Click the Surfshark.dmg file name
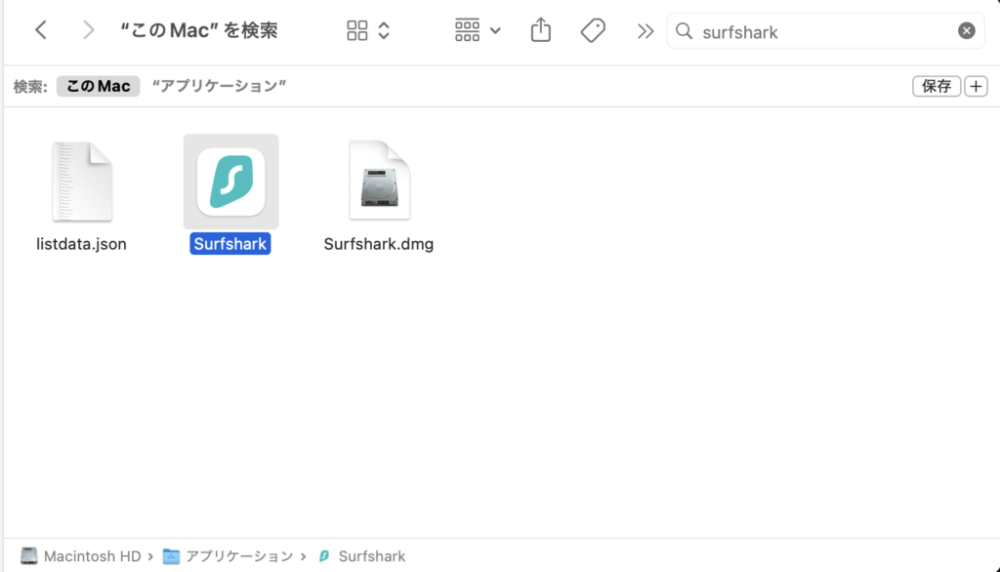This screenshot has width=1000, height=572. coord(379,244)
